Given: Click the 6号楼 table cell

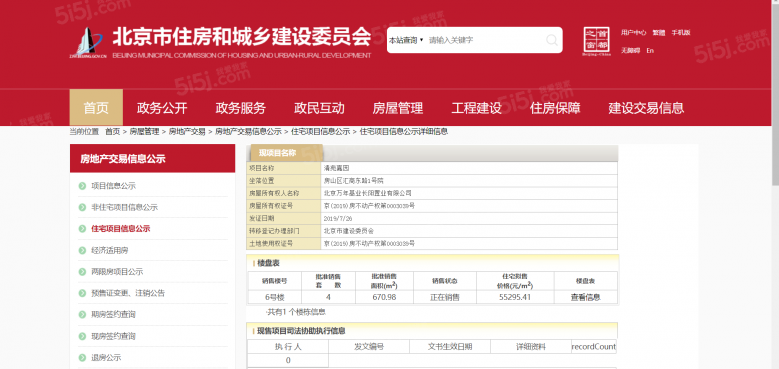Looking at the screenshot, I should (x=275, y=297).
